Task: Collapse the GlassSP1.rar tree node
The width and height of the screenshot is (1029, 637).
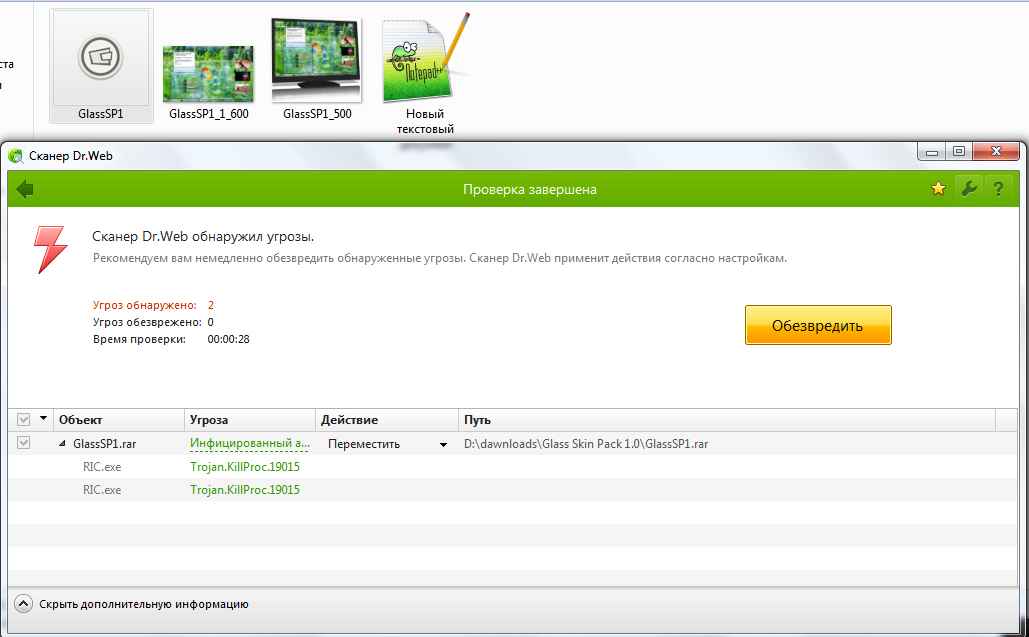Action: coord(63,444)
